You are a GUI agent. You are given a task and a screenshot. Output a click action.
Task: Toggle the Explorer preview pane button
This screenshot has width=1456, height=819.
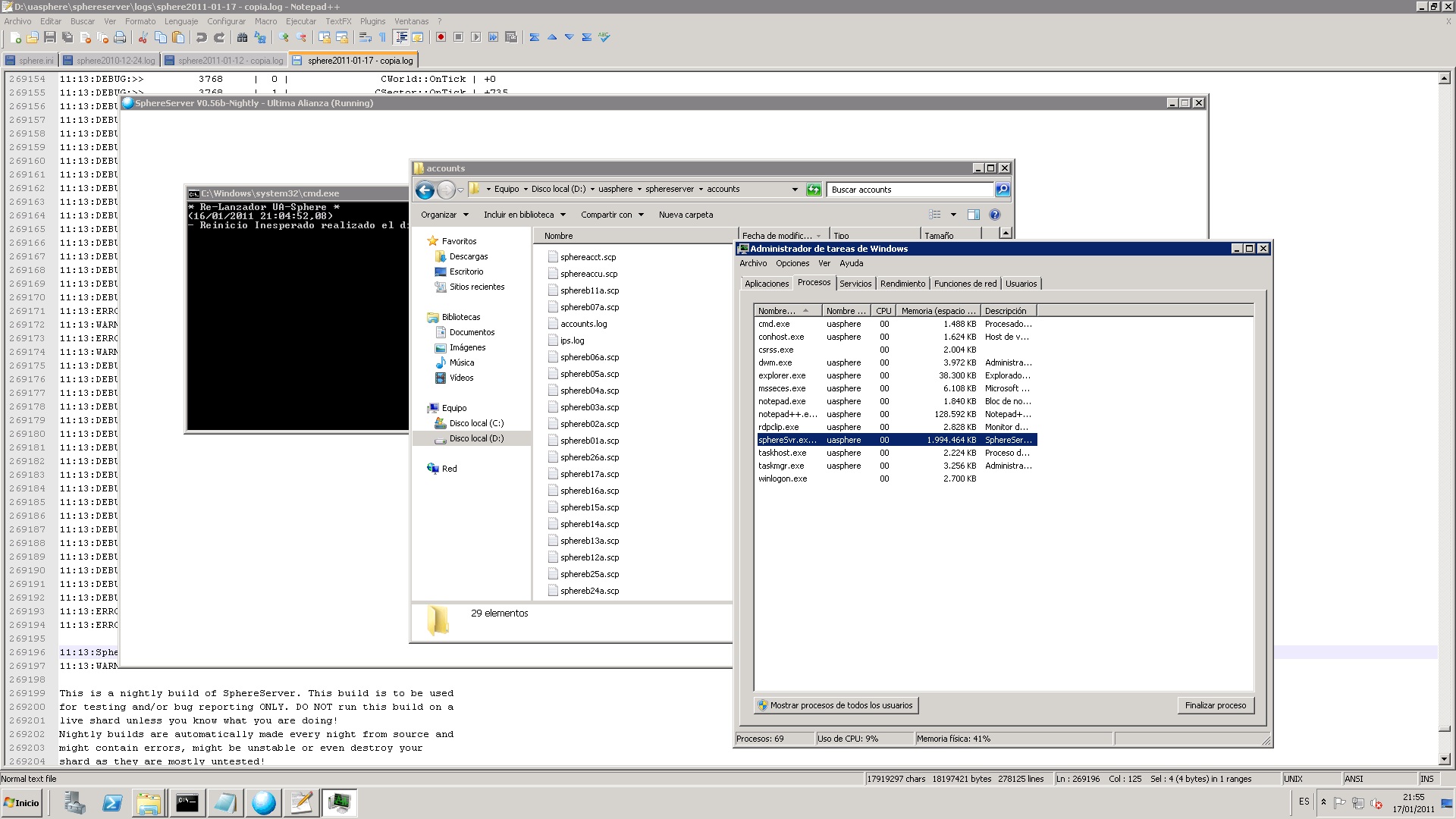tap(974, 215)
